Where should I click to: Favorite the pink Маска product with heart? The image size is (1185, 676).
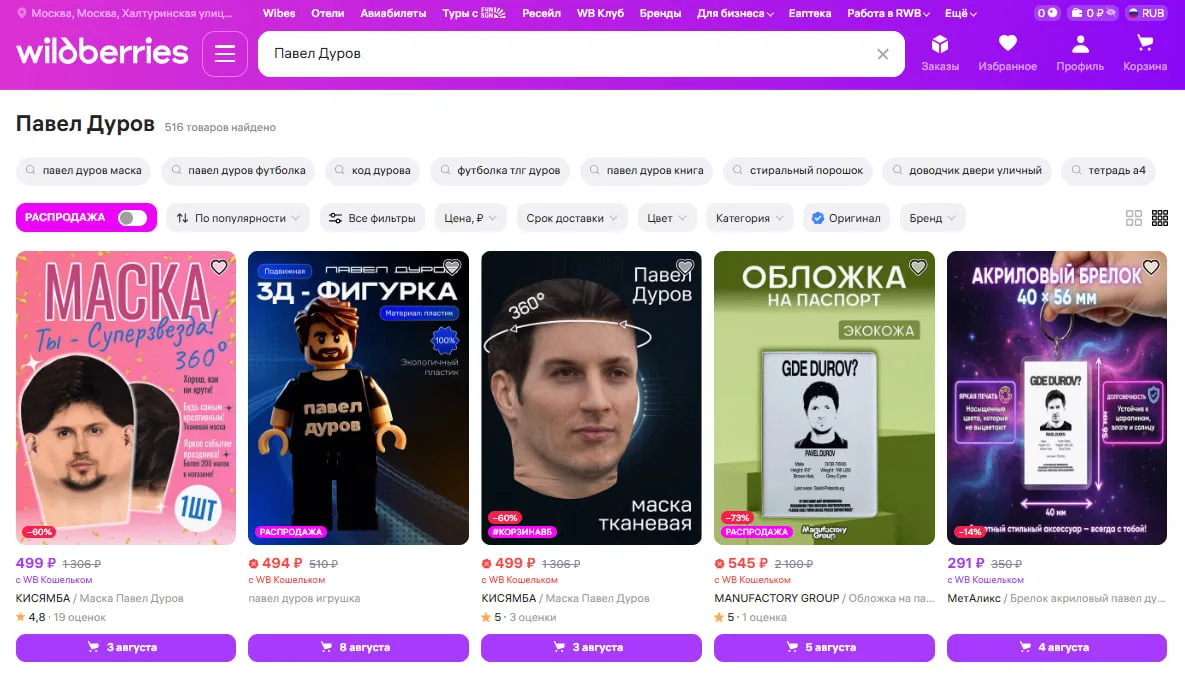[x=219, y=267]
